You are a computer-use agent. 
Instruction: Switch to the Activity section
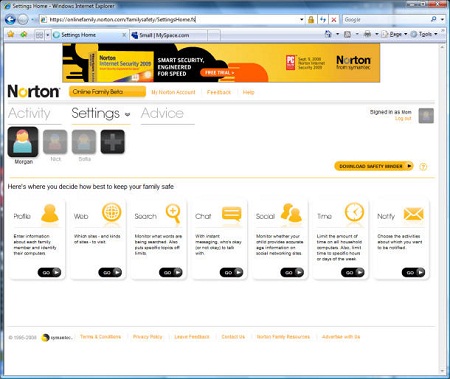pyautogui.click(x=29, y=113)
